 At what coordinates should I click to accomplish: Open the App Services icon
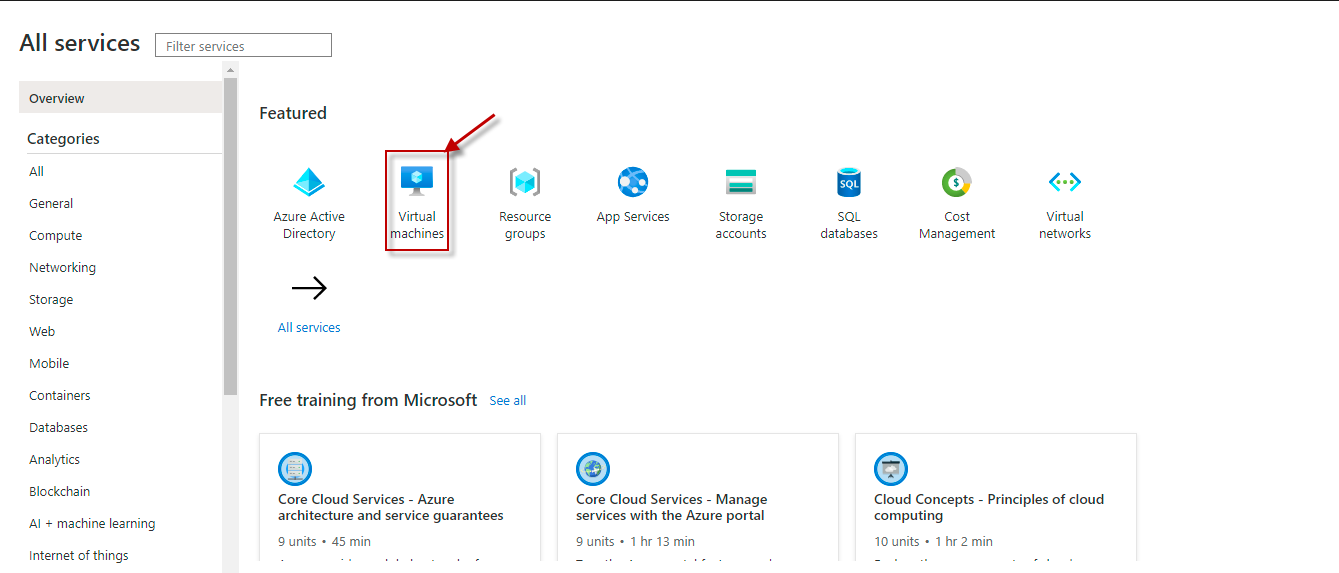633,182
